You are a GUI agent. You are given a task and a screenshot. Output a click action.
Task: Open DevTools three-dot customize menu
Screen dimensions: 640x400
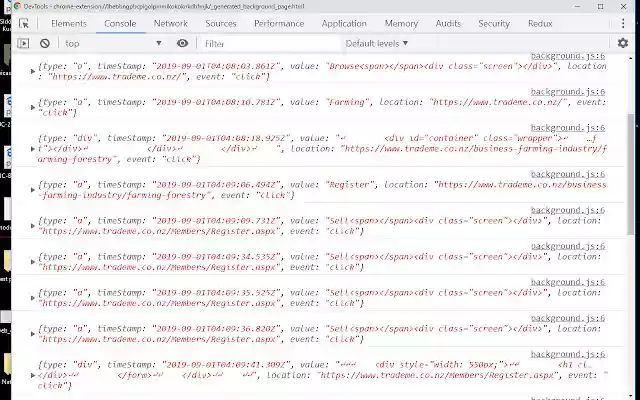[x=623, y=23]
